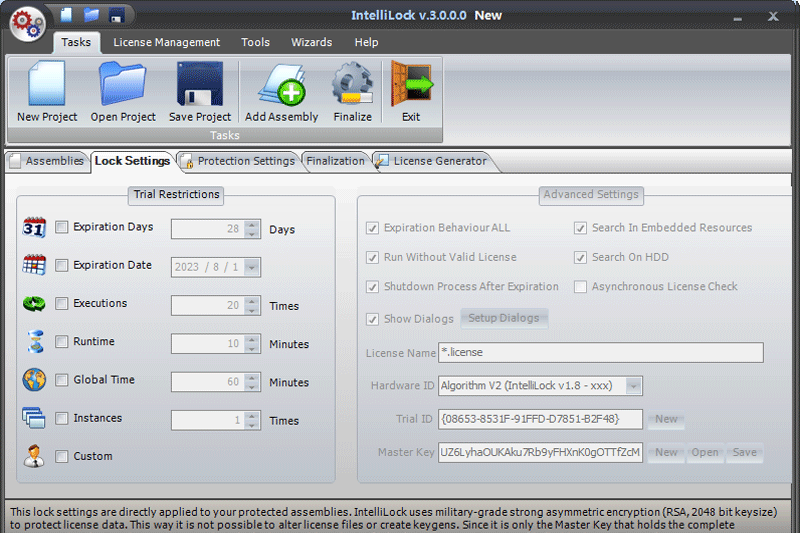Click the Runtime hourglass icon
Screen dimensions: 800x533
(35, 342)
